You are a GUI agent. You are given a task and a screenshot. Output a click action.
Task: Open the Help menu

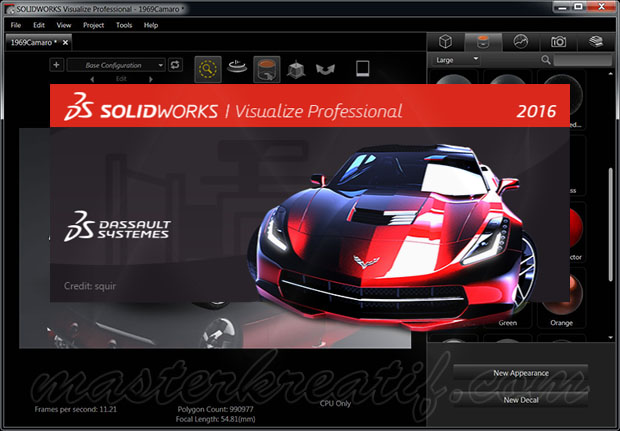(x=151, y=25)
